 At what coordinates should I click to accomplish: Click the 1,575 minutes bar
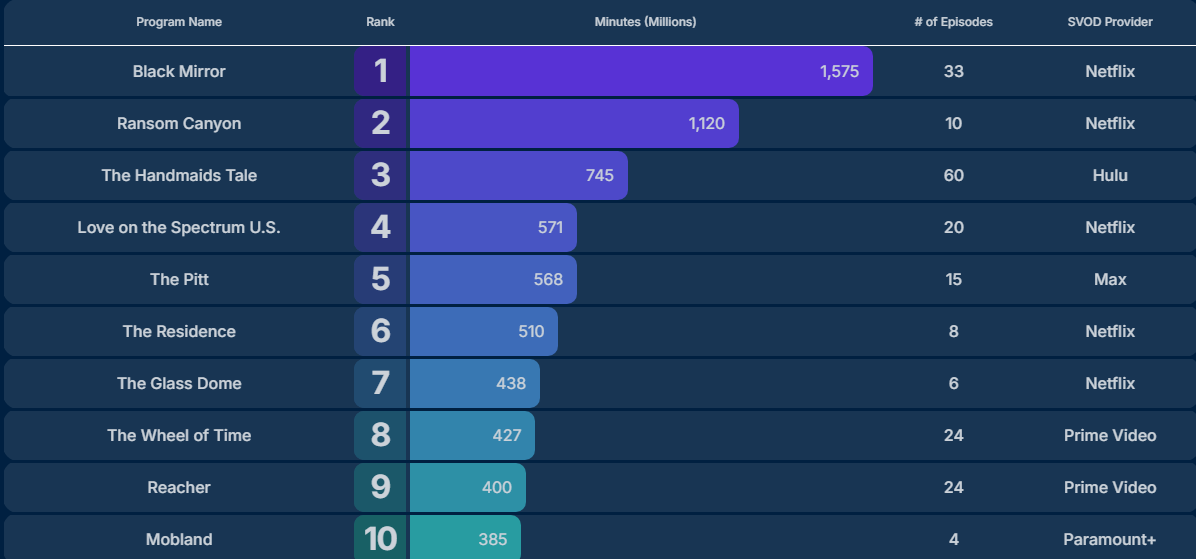click(x=640, y=72)
